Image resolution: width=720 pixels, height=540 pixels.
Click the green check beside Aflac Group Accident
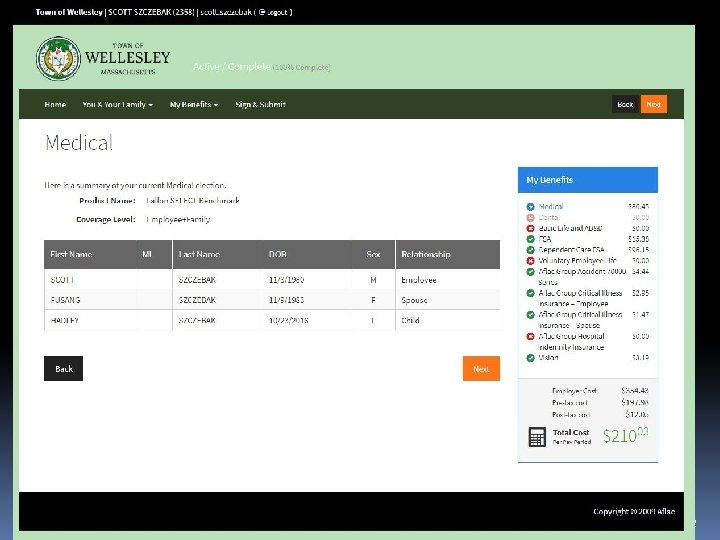pos(530,271)
